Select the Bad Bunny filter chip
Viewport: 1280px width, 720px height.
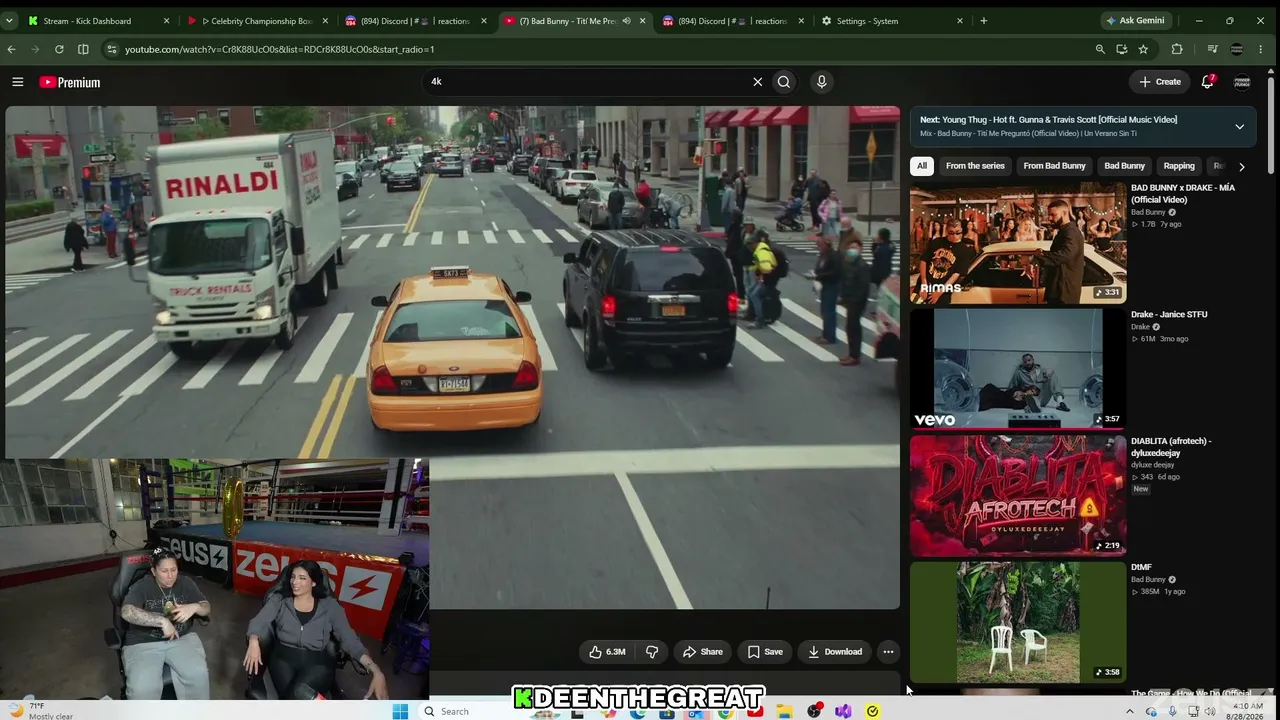(1124, 166)
